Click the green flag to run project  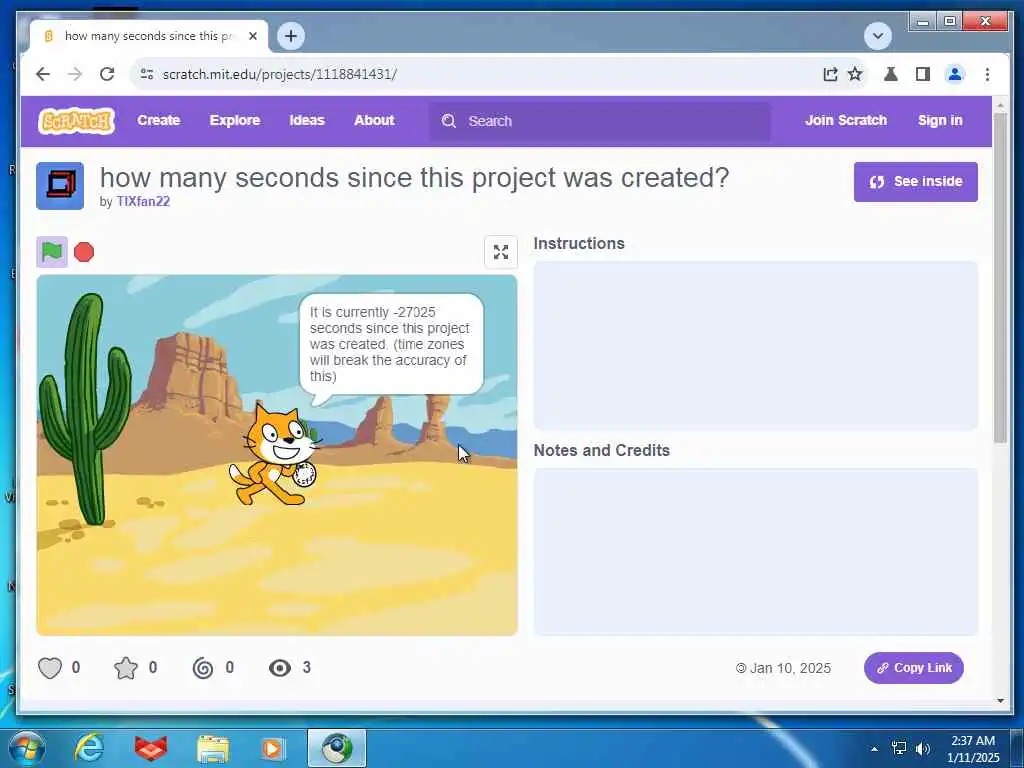[52, 252]
